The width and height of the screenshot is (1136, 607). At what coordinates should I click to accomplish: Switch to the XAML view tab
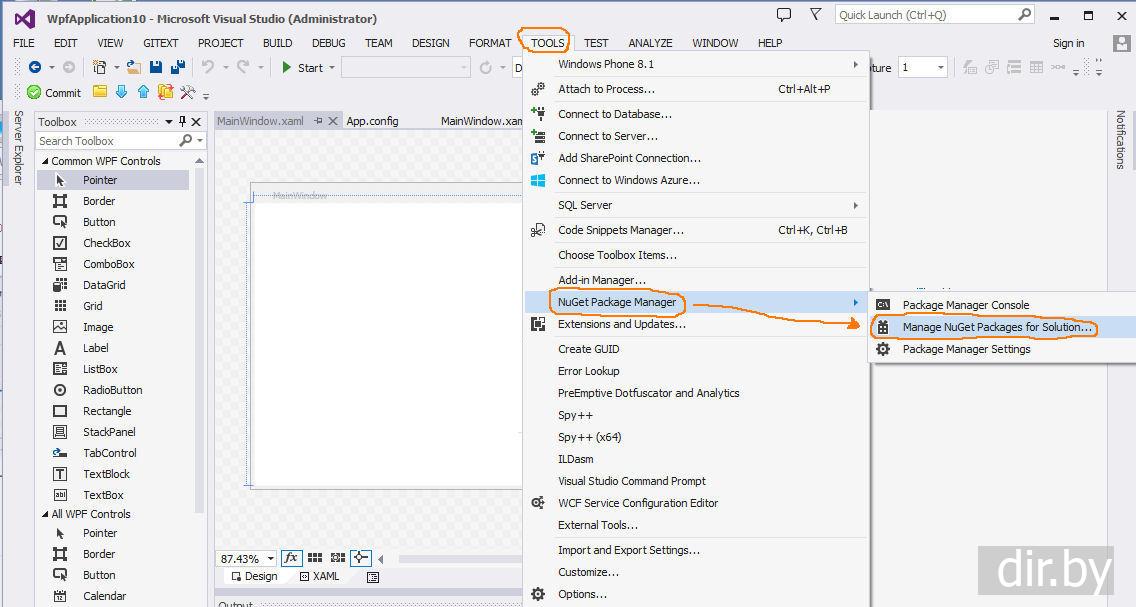[319, 576]
